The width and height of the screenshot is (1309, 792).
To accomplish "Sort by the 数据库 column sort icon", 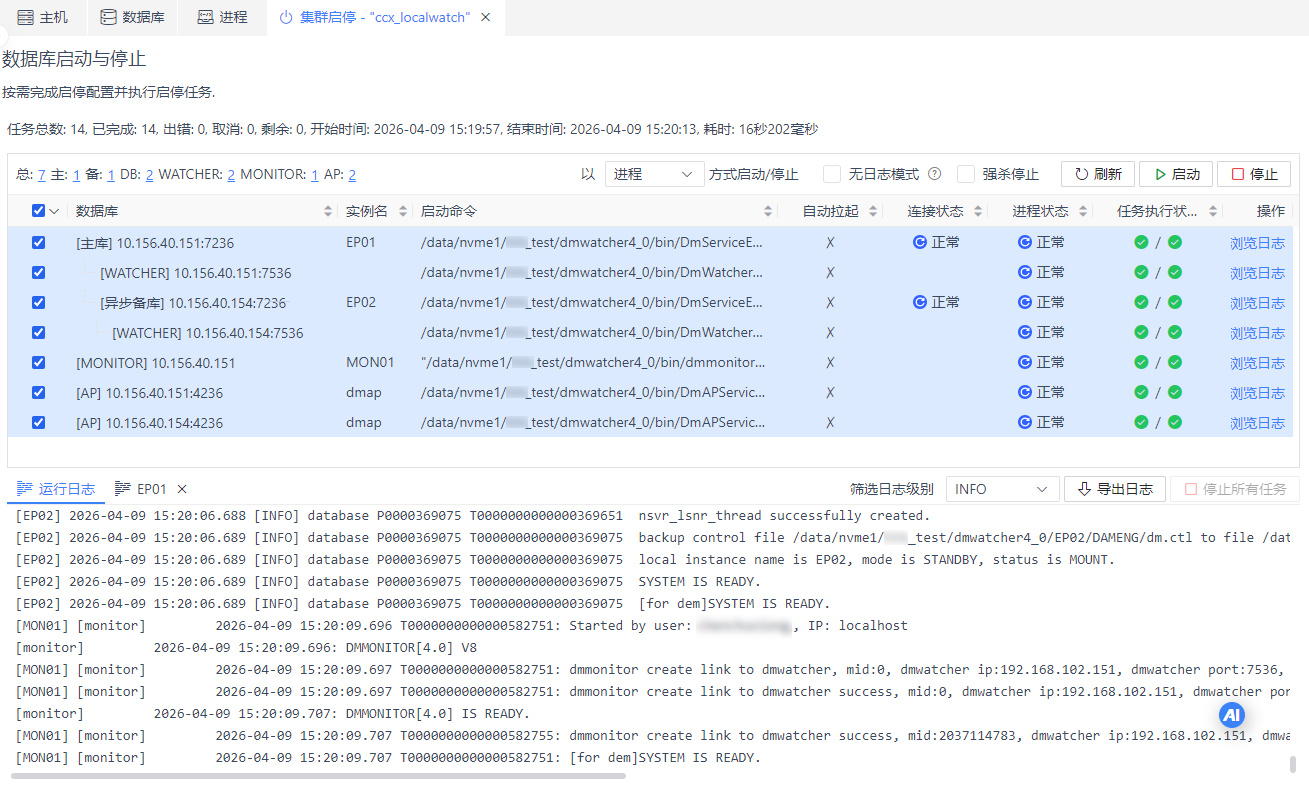I will click(x=329, y=211).
